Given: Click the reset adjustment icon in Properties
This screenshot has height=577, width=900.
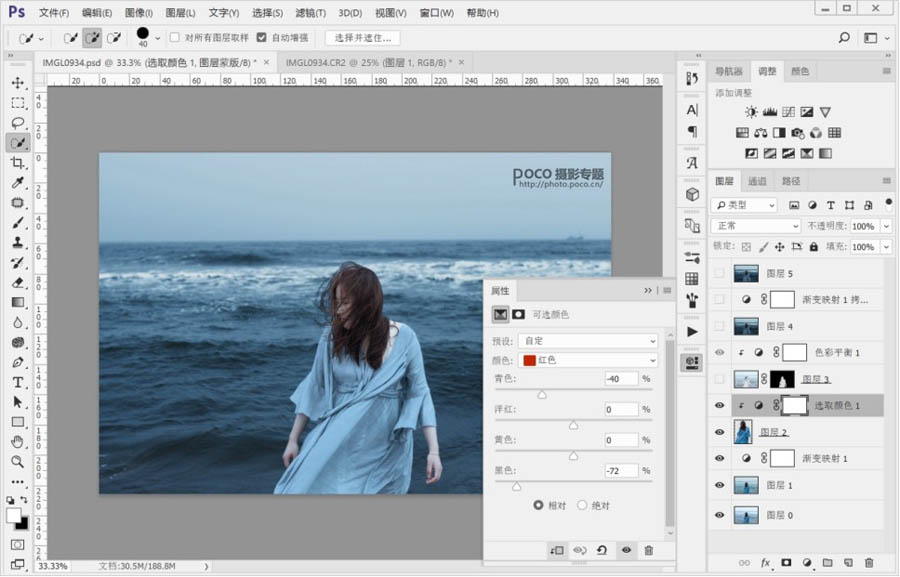Looking at the screenshot, I should [x=602, y=550].
